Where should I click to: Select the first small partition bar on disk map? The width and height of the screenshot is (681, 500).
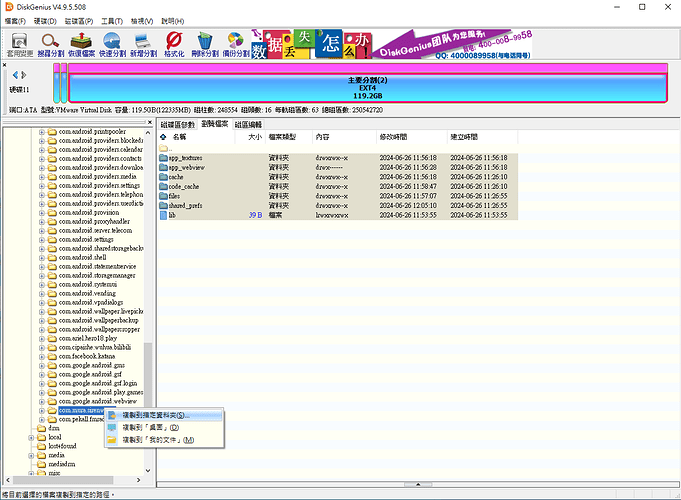(x=56, y=83)
